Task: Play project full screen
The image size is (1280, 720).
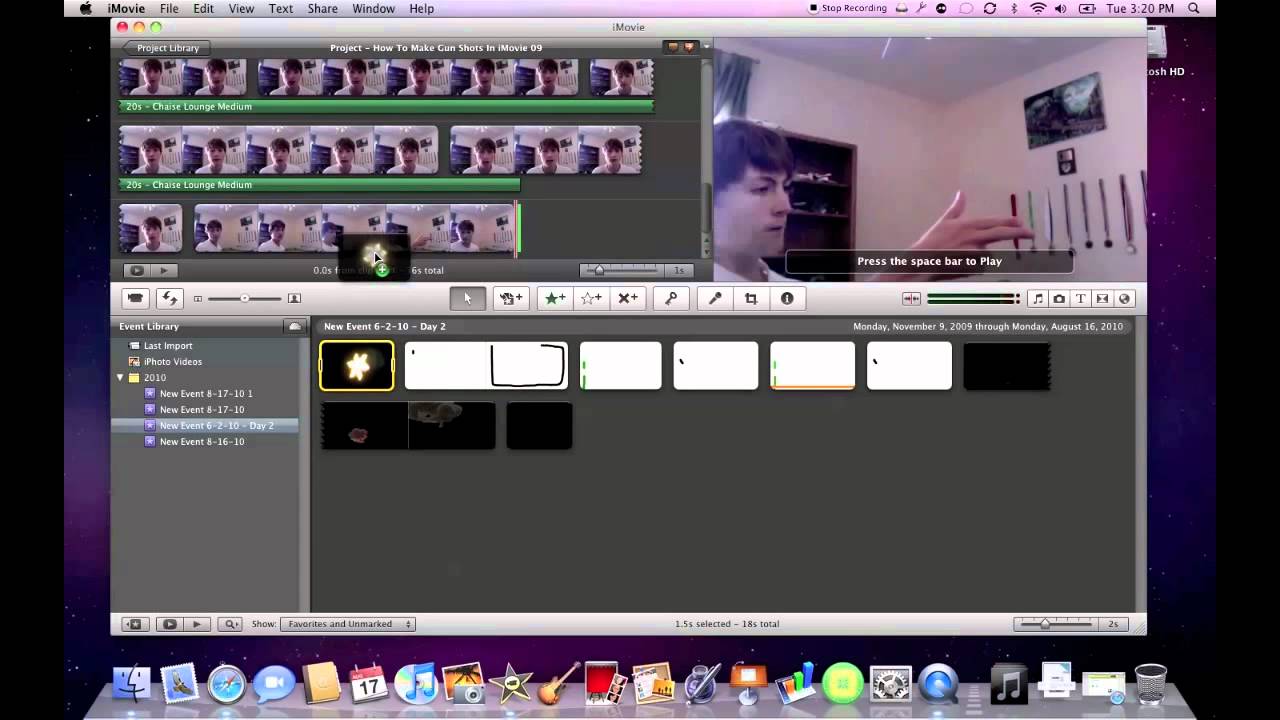Action: pyautogui.click(x=136, y=270)
